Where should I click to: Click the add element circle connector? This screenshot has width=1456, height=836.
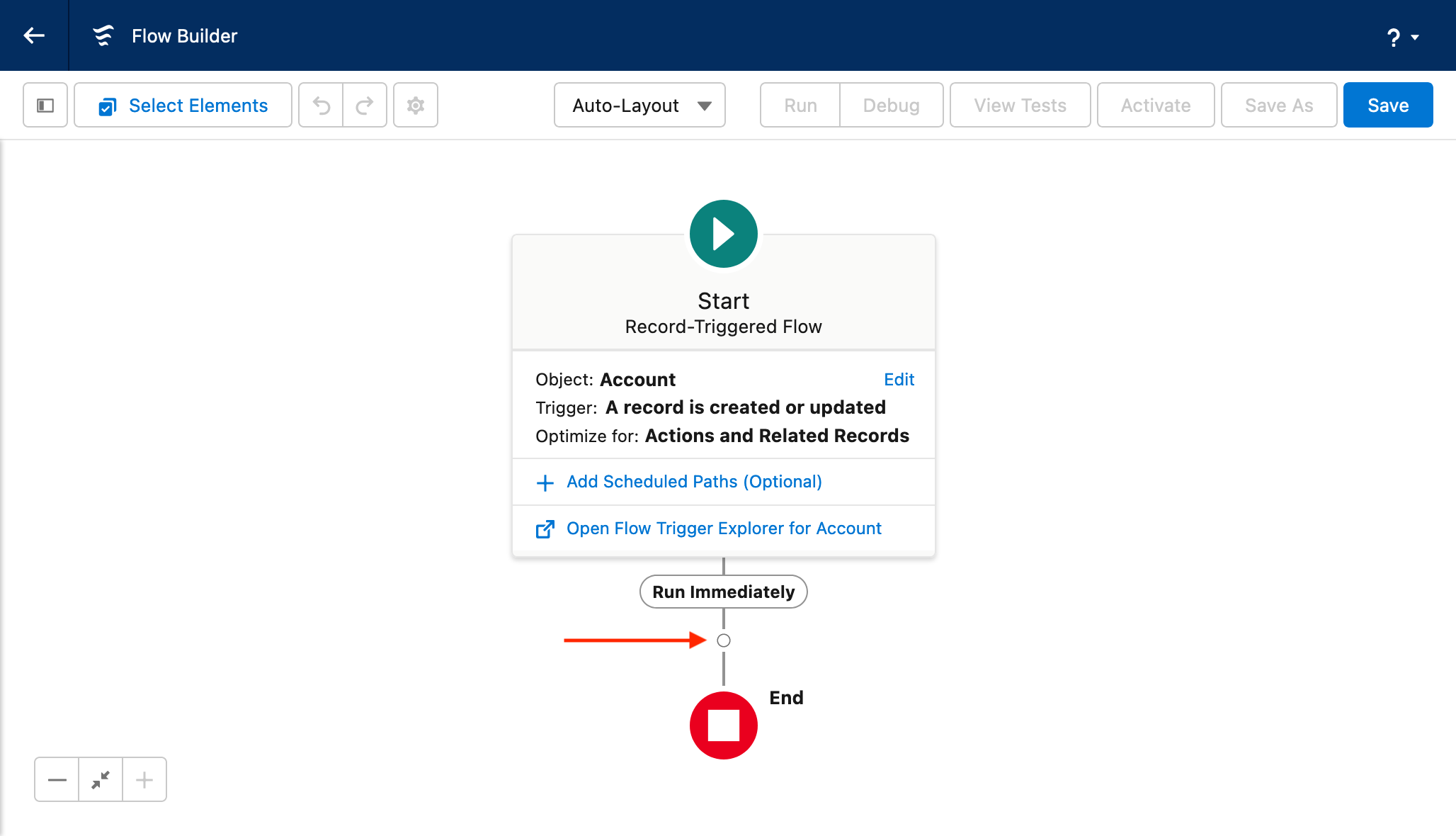723,640
